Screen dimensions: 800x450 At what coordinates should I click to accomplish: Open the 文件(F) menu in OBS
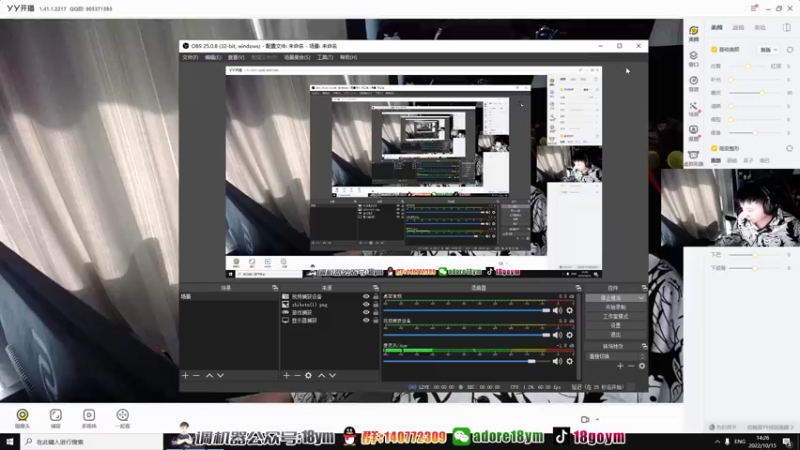click(190, 57)
